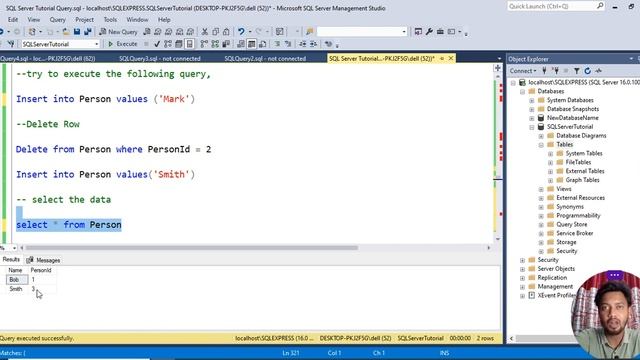Click the Filter funnel icon in Object Explorer
The height and width of the screenshot is (360, 640).
pyautogui.click(x=577, y=71)
